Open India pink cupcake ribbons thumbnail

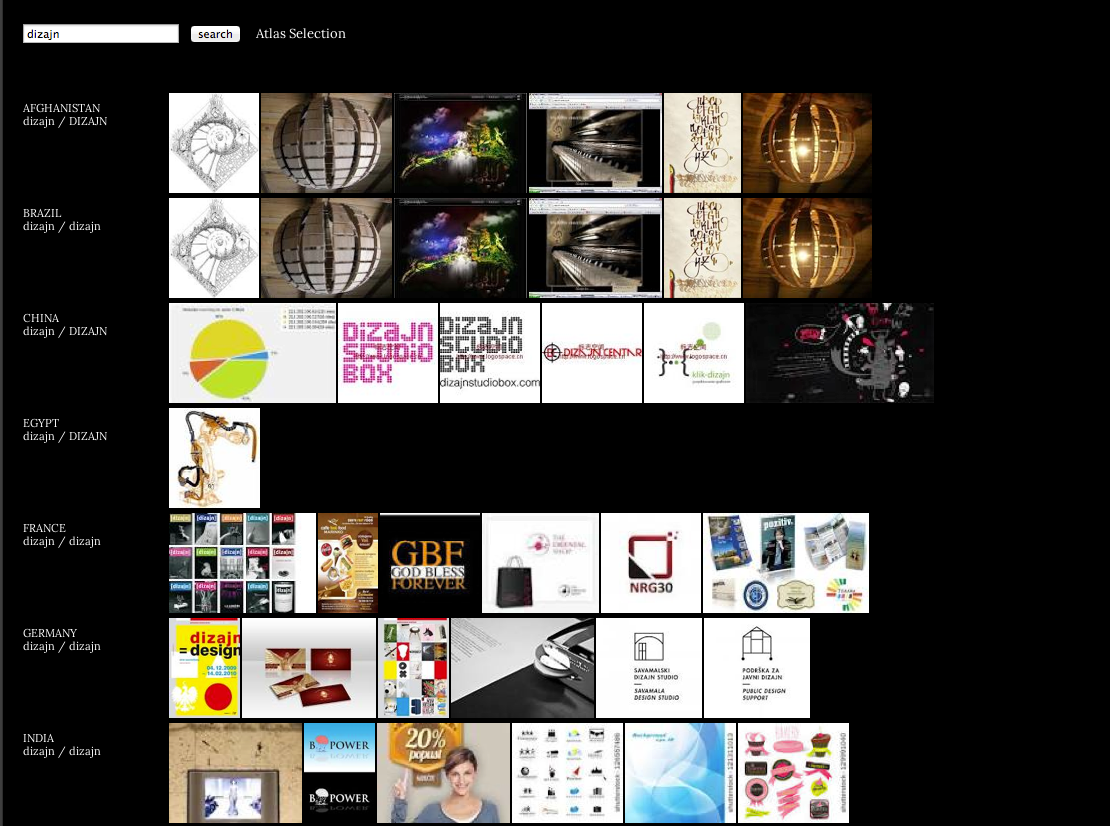pyautogui.click(x=793, y=773)
